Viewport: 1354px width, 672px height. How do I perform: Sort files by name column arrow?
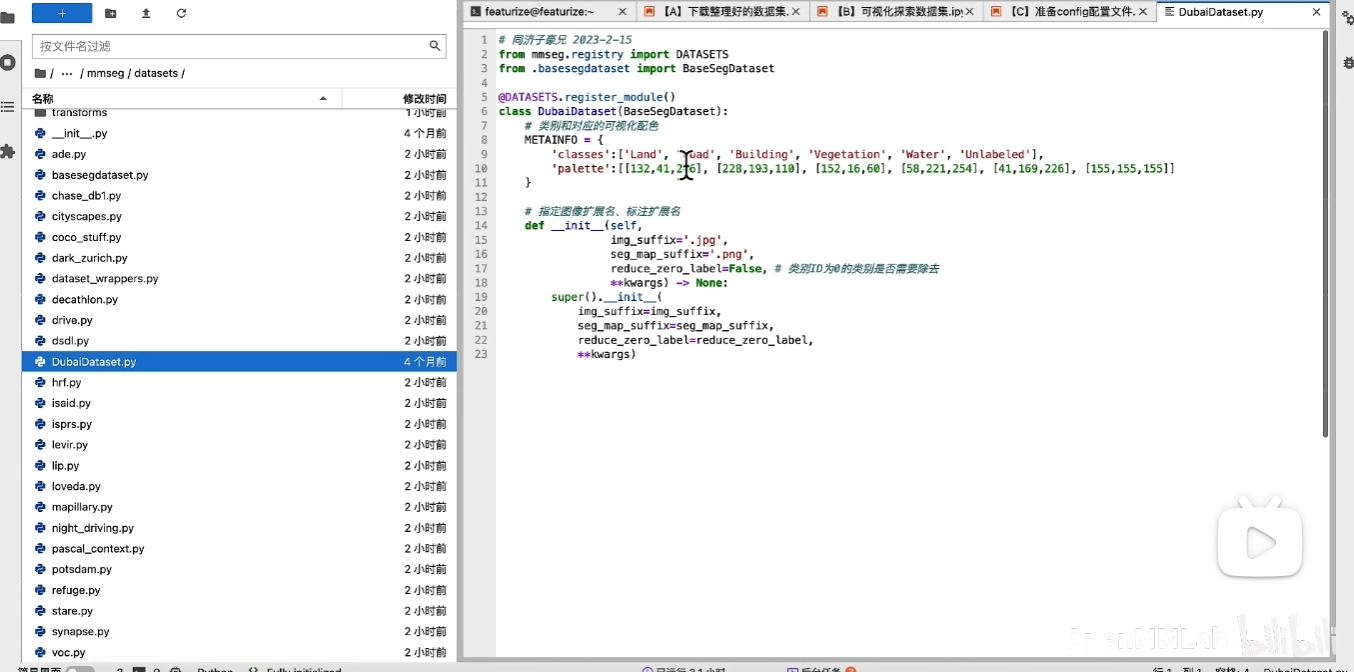322,98
